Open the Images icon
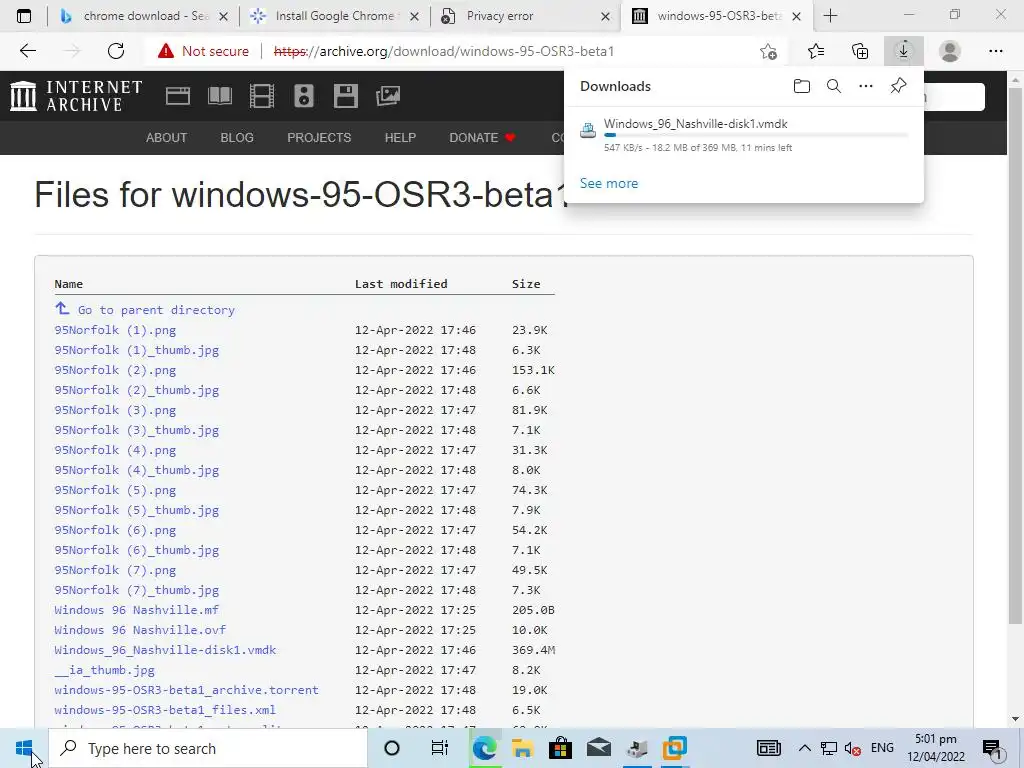1024x768 pixels. click(388, 96)
